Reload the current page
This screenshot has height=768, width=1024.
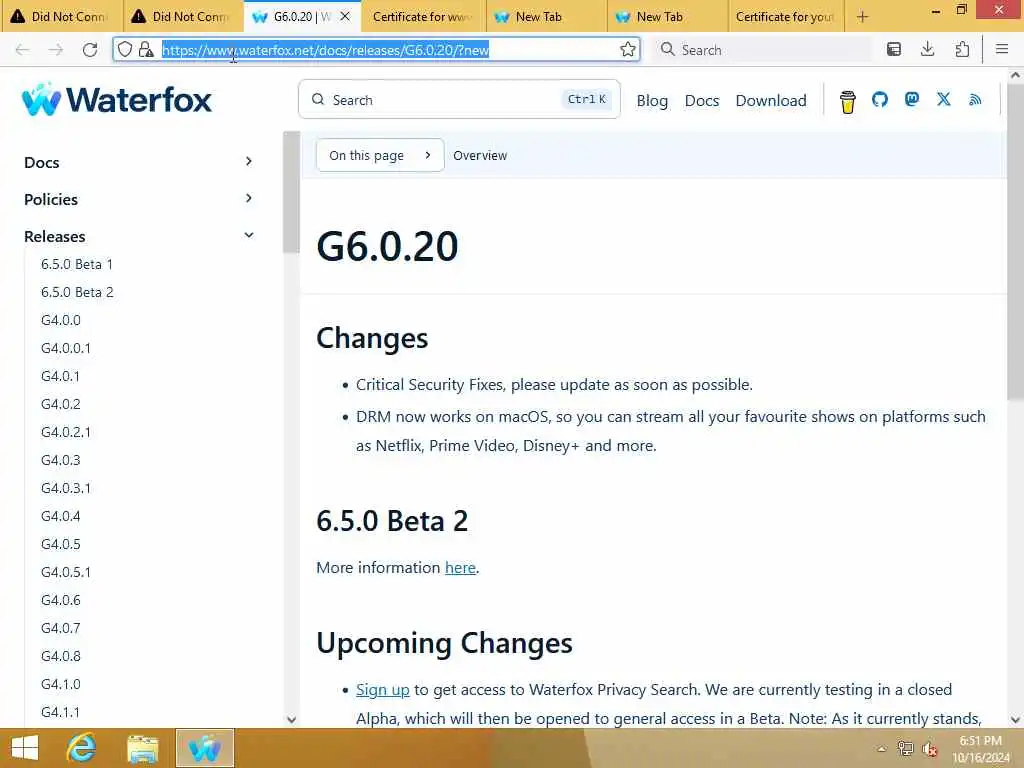click(90, 50)
